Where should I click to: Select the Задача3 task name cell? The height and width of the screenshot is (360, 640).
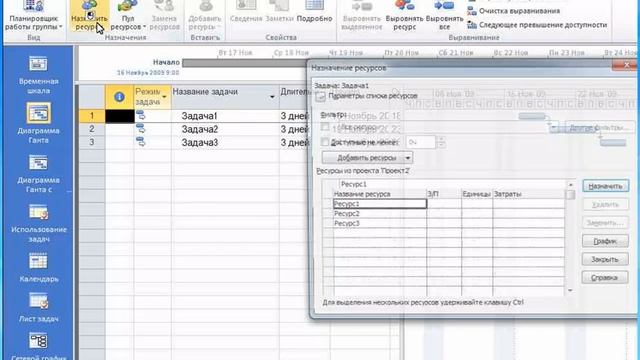225,142
